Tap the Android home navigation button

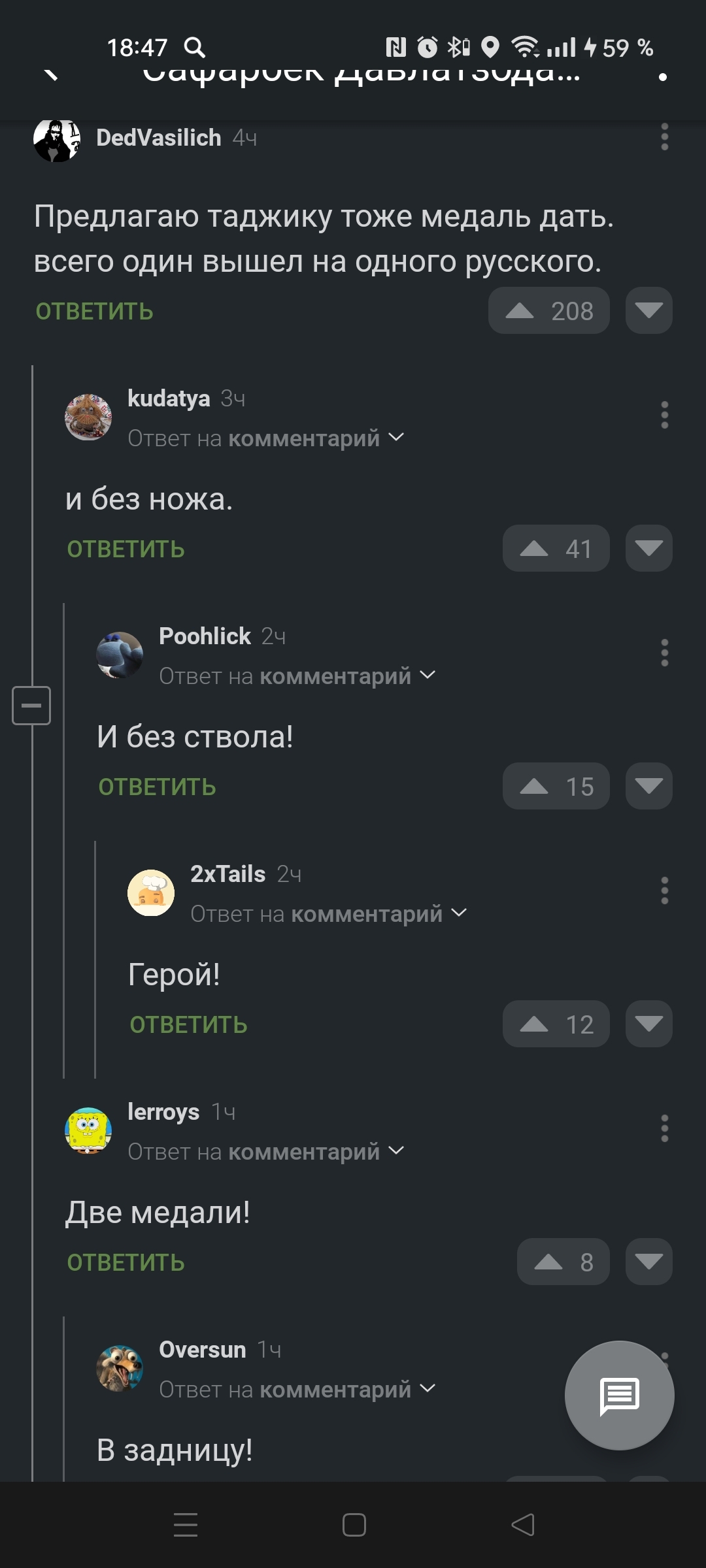[354, 1525]
